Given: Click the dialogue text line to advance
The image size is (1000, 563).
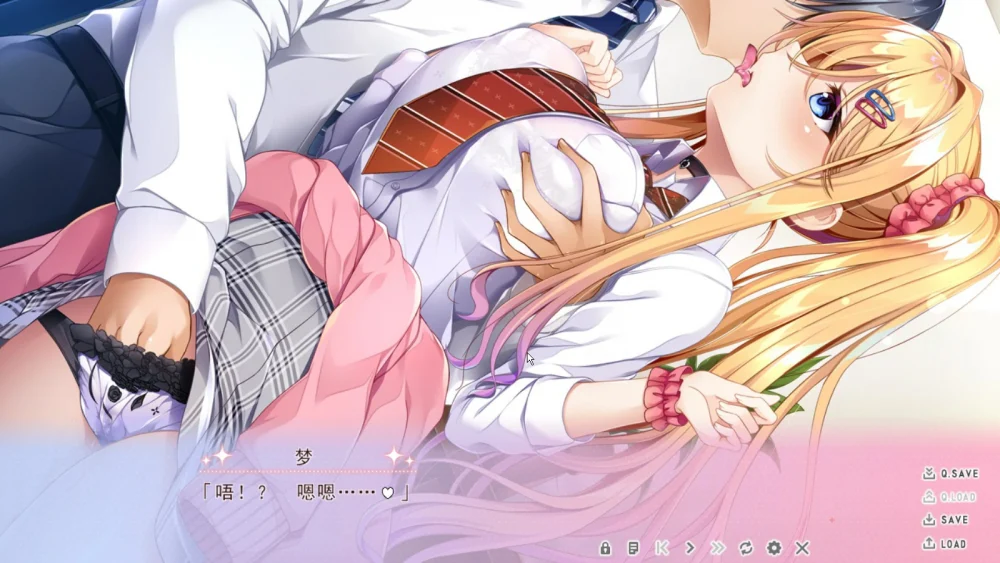Looking at the screenshot, I should coord(304,492).
